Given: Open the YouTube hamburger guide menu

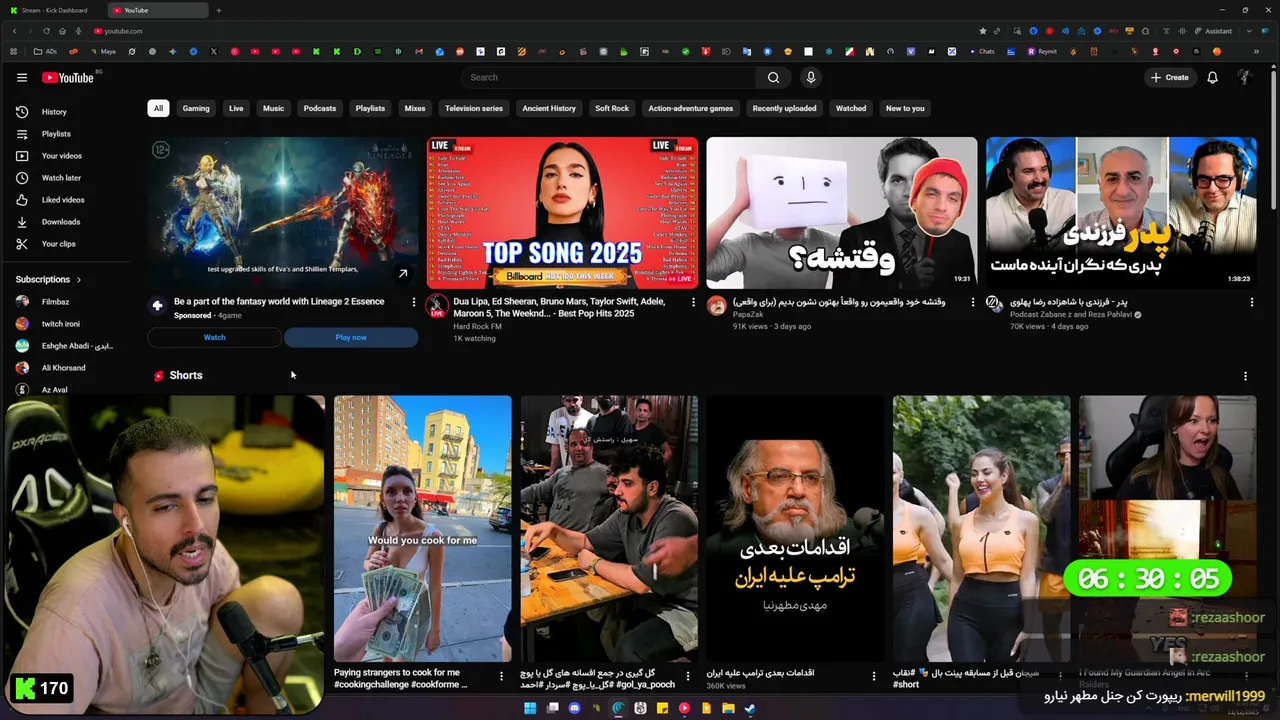Looking at the screenshot, I should point(22,77).
